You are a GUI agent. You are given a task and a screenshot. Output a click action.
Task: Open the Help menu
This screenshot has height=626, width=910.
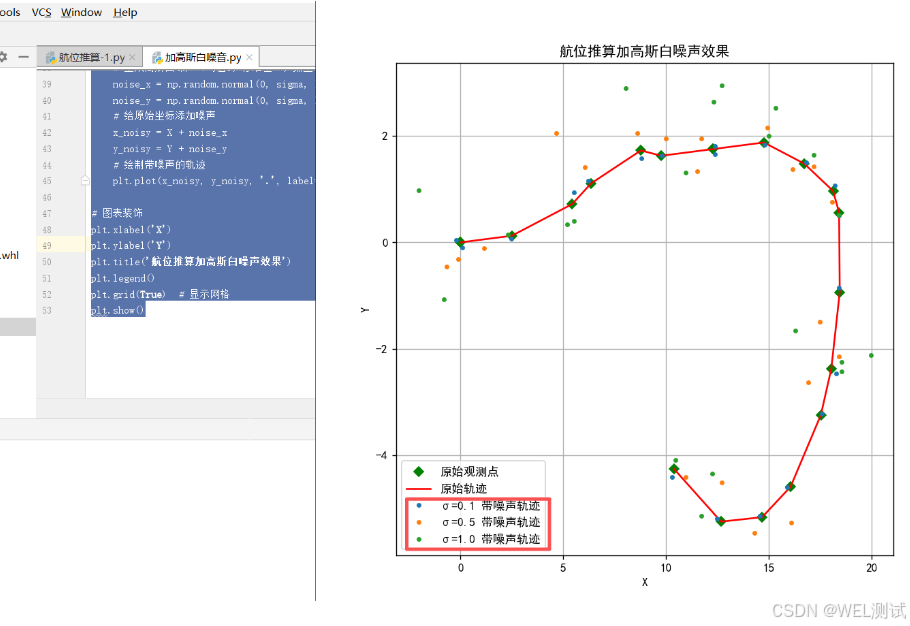(x=125, y=12)
